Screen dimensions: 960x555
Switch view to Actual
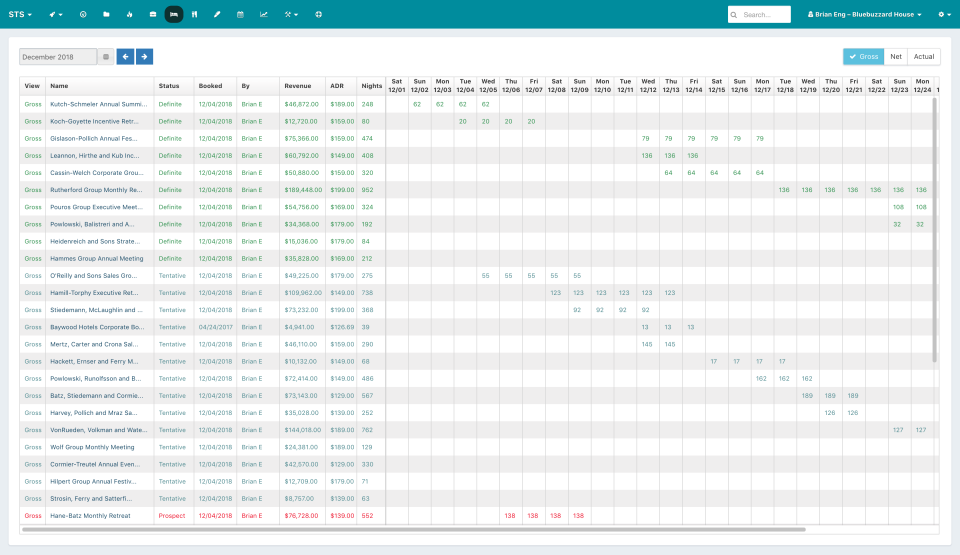(x=924, y=56)
